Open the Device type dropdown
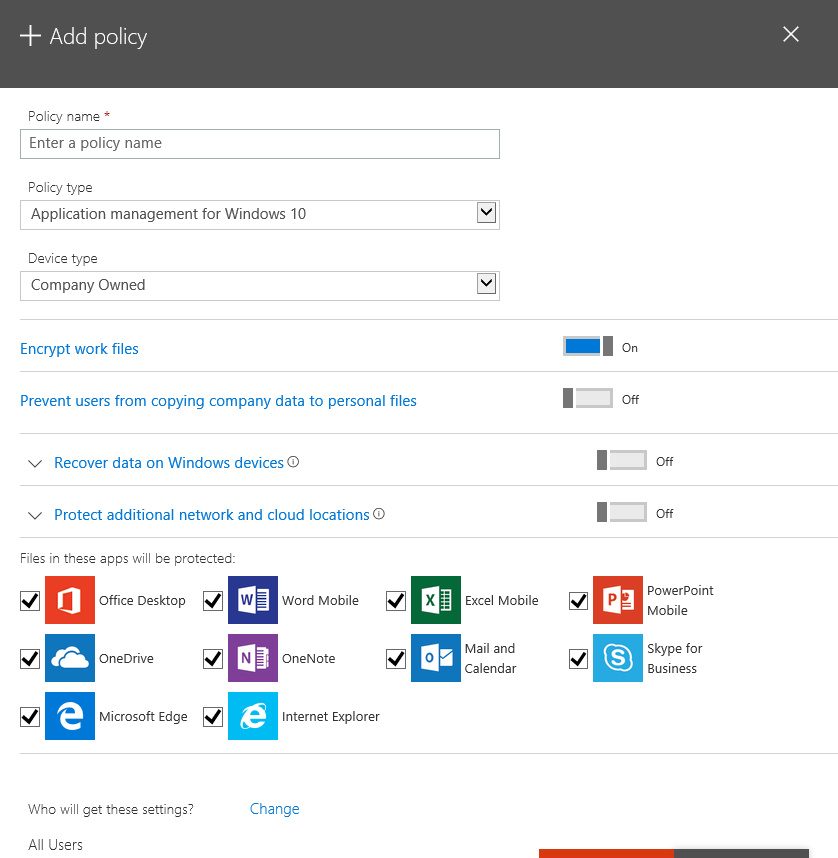This screenshot has width=838, height=858. click(x=260, y=286)
